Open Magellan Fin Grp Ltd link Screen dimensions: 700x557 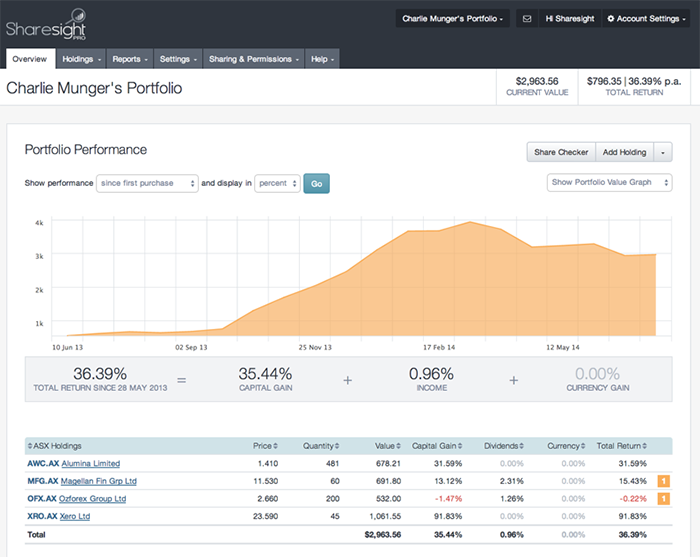pos(99,481)
